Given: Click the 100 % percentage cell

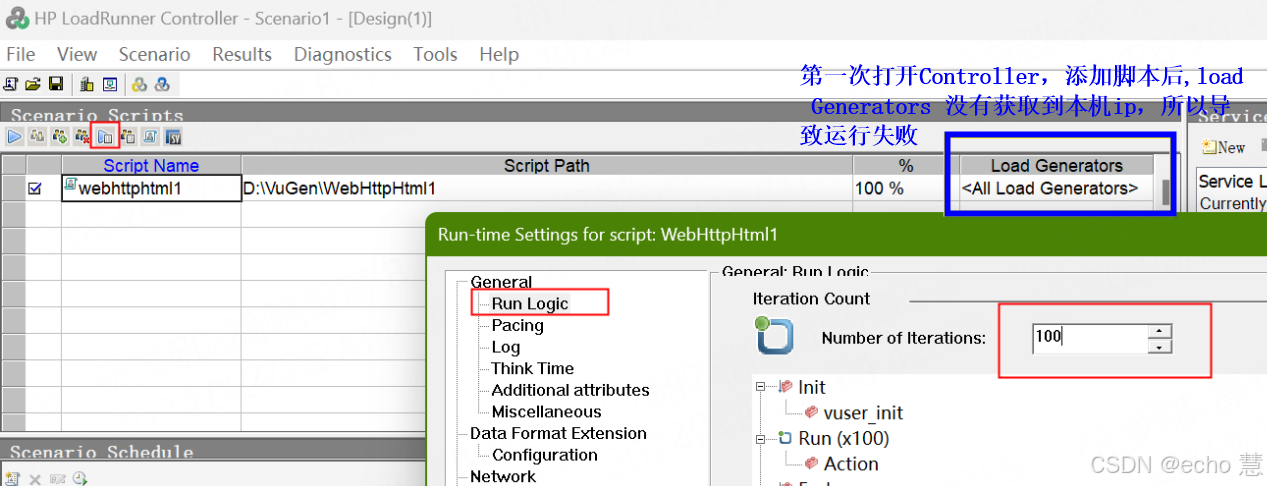Looking at the screenshot, I should [905, 188].
